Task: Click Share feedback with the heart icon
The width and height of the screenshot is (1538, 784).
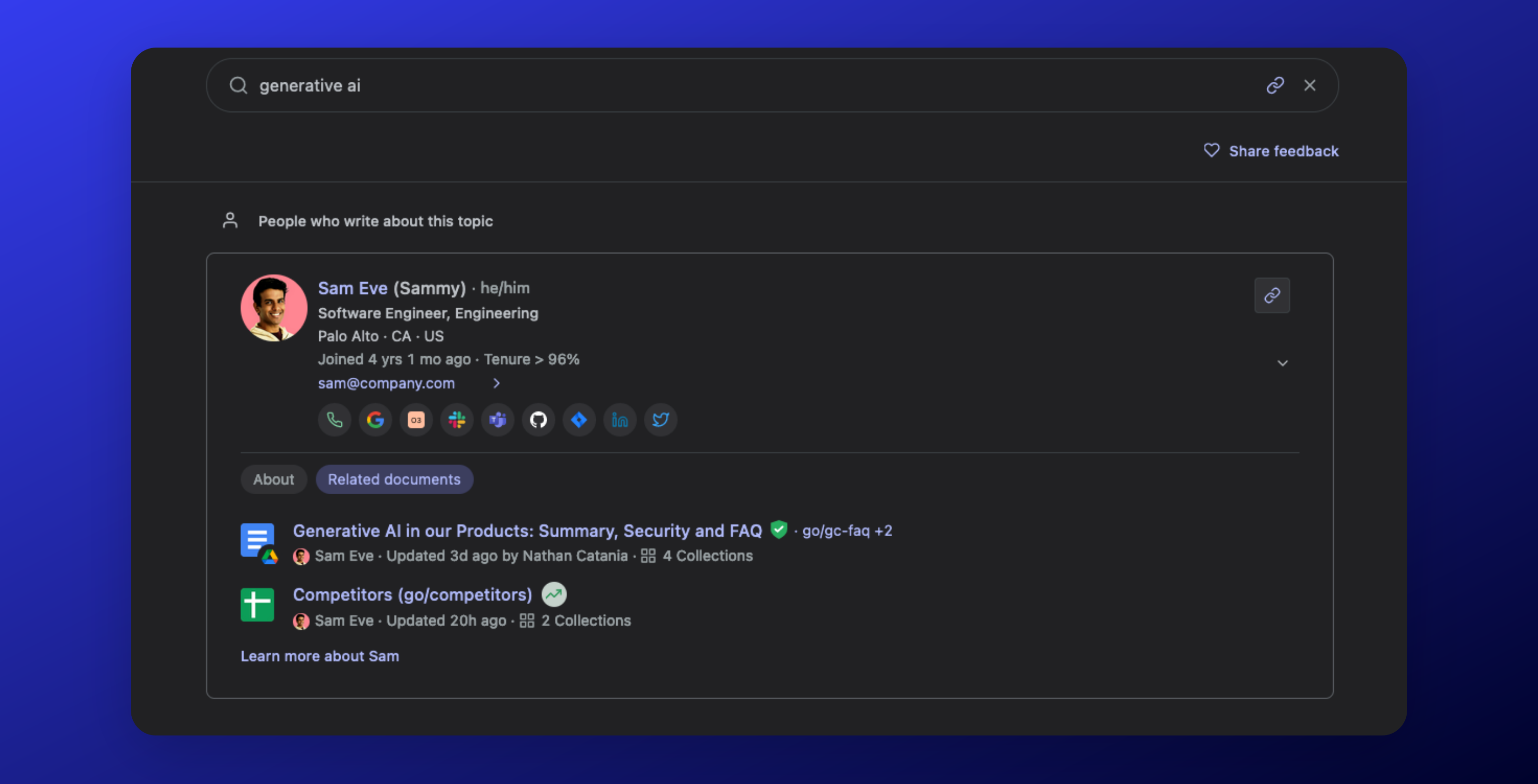Action: [x=1271, y=151]
